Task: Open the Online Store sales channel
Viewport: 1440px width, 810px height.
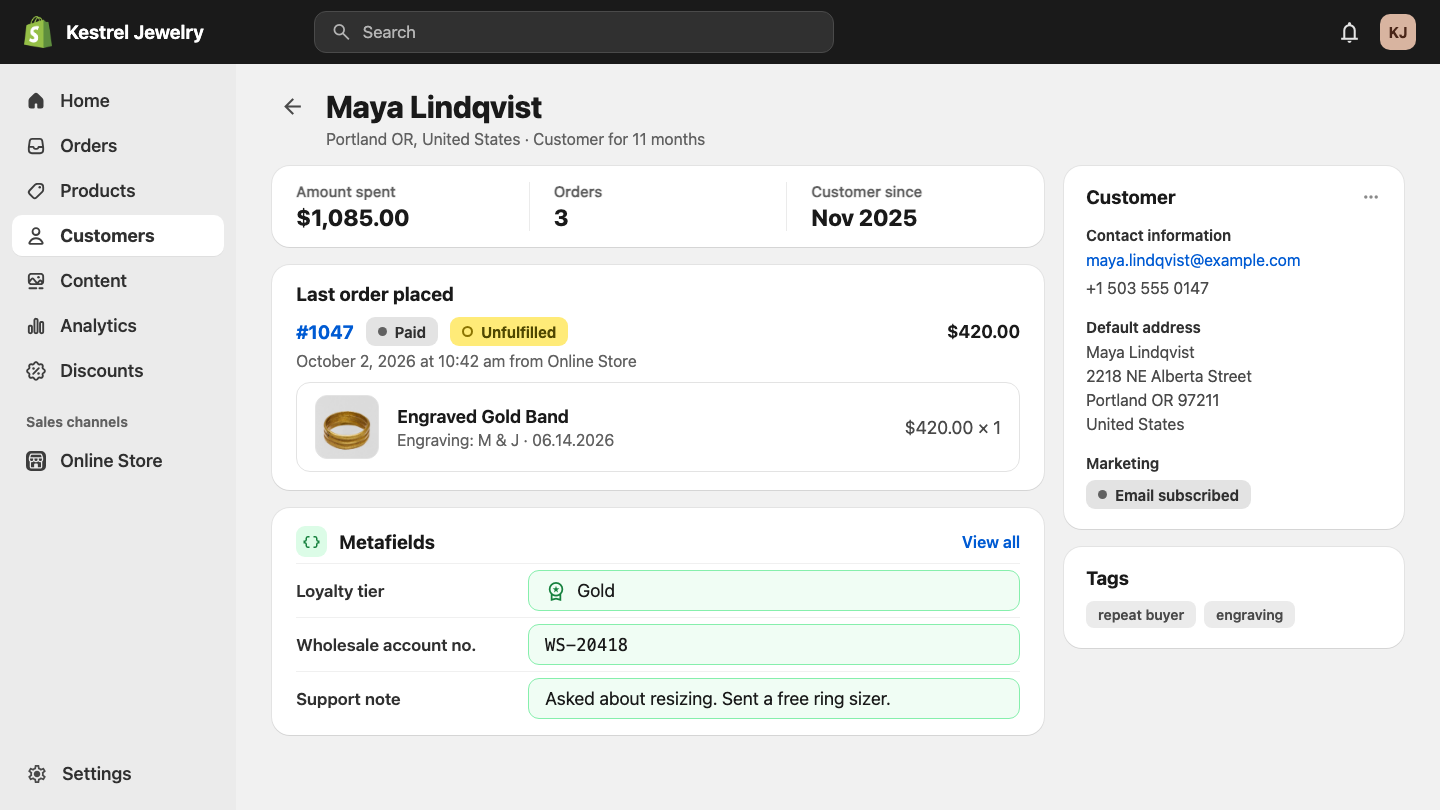Action: (x=118, y=461)
